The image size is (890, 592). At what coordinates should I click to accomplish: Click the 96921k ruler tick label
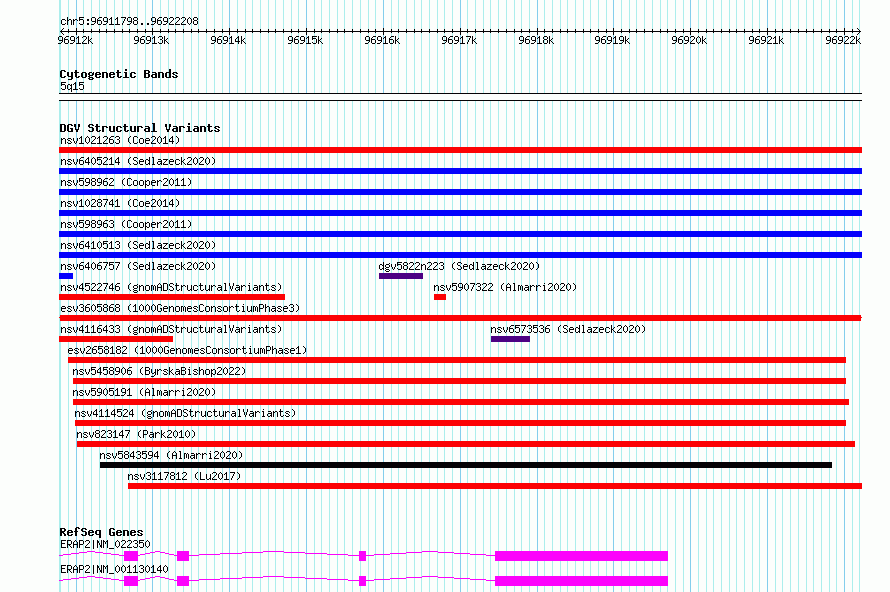pos(766,40)
